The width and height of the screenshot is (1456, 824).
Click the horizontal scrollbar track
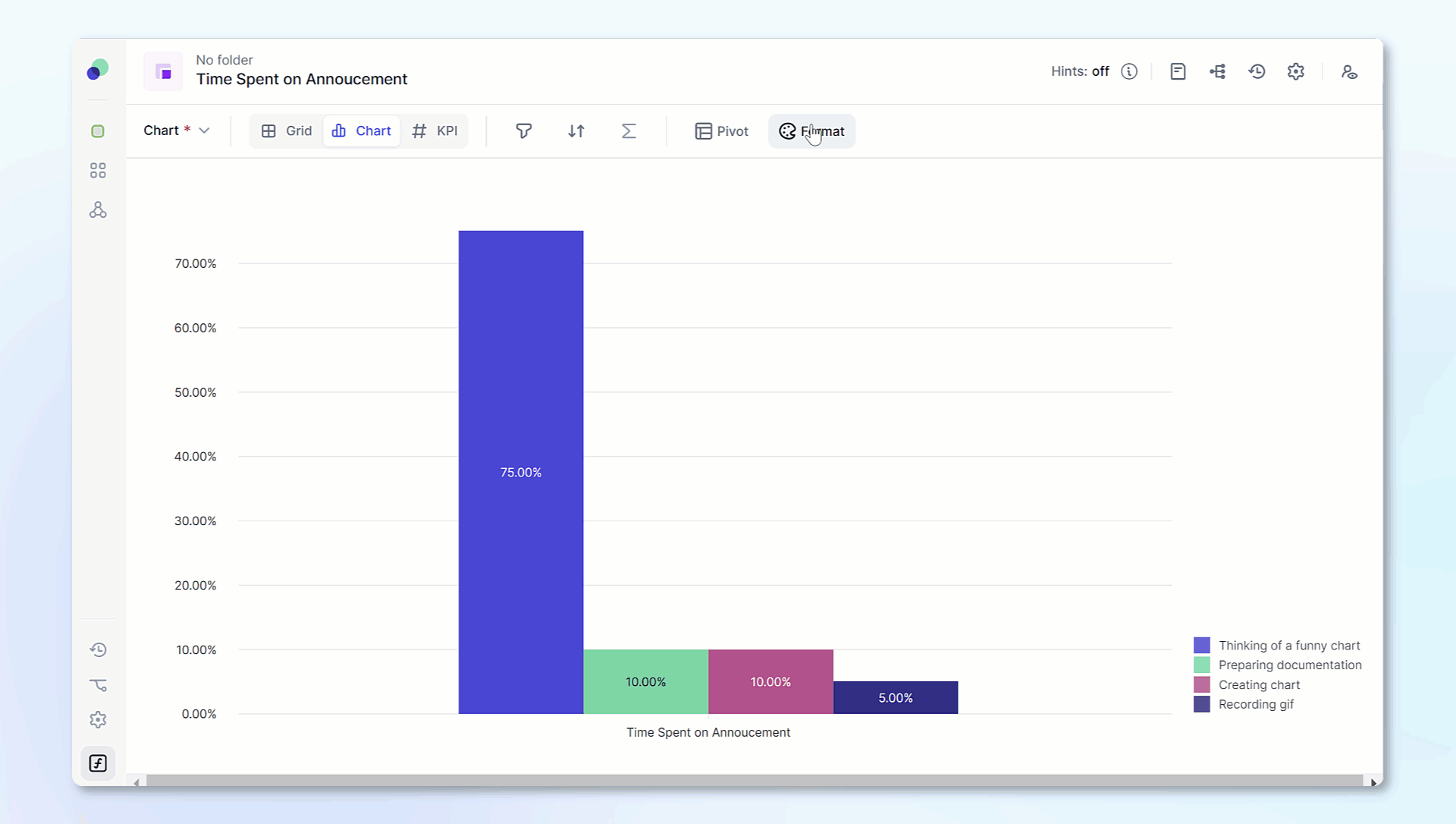[x=754, y=781]
